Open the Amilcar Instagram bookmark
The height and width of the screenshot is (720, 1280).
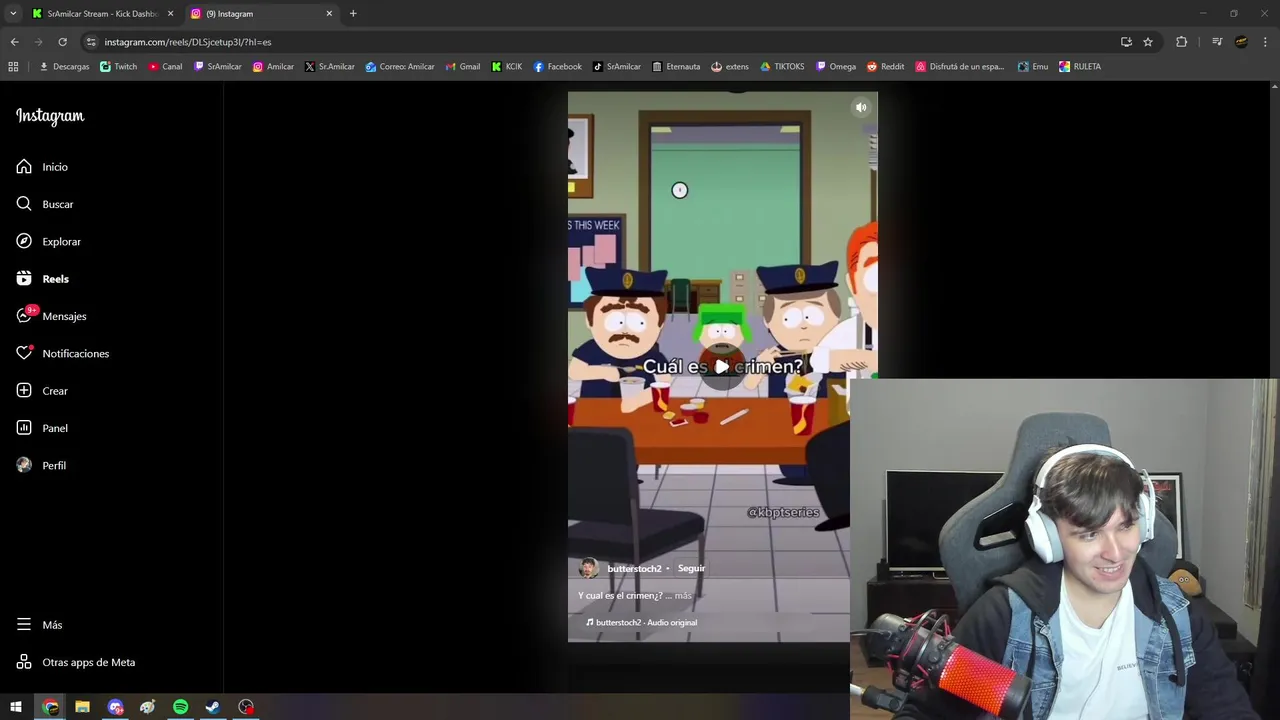273,67
